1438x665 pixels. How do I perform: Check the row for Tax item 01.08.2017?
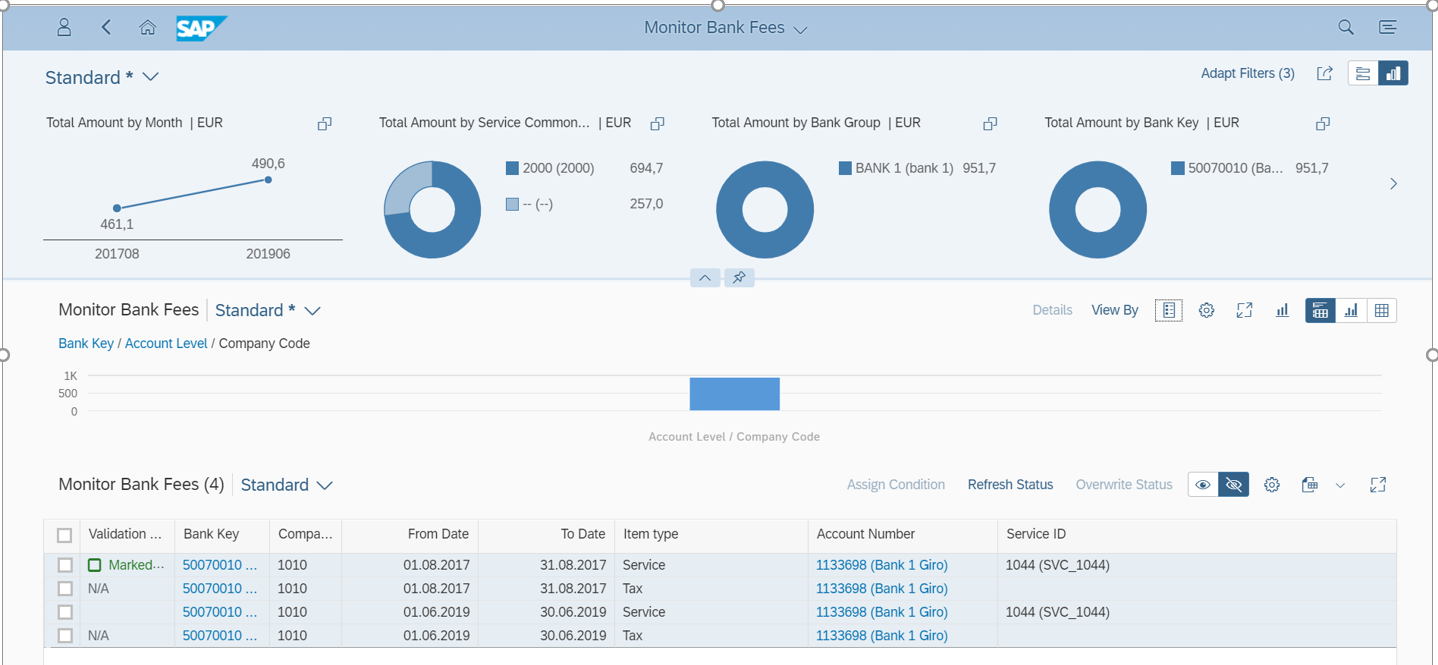65,588
